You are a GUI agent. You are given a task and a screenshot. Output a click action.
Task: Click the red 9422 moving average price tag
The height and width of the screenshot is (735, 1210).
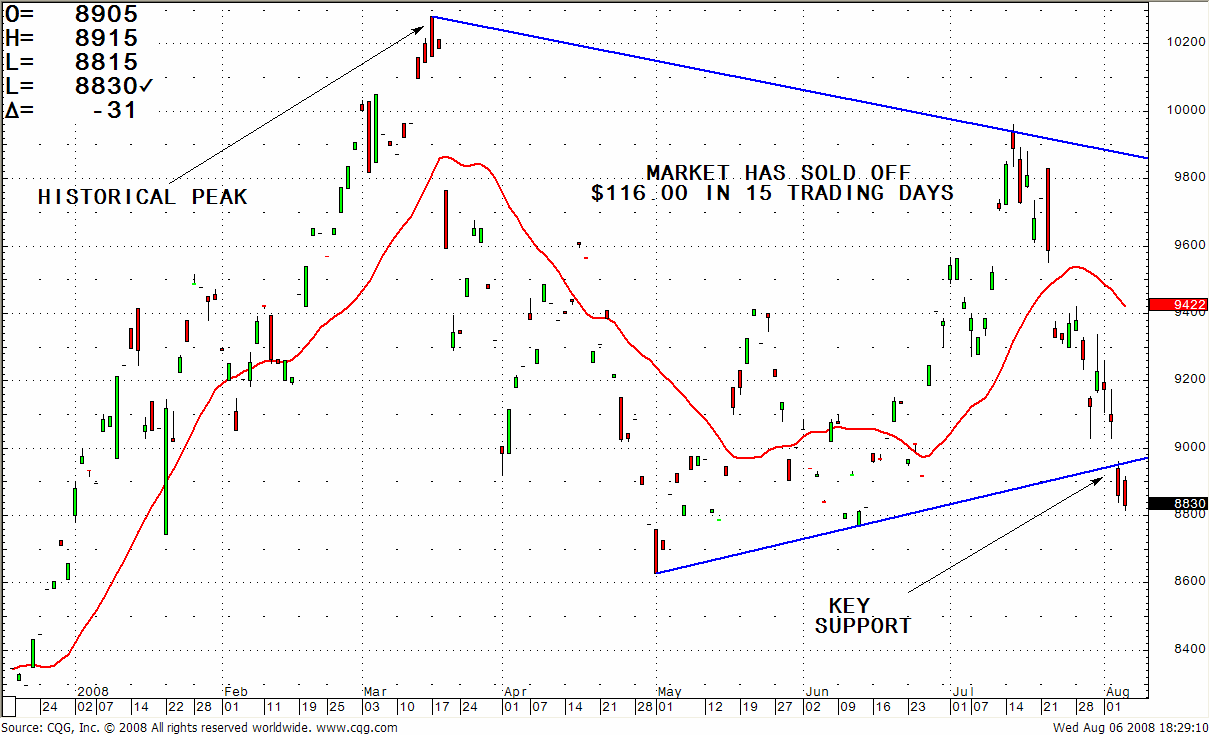1178,305
